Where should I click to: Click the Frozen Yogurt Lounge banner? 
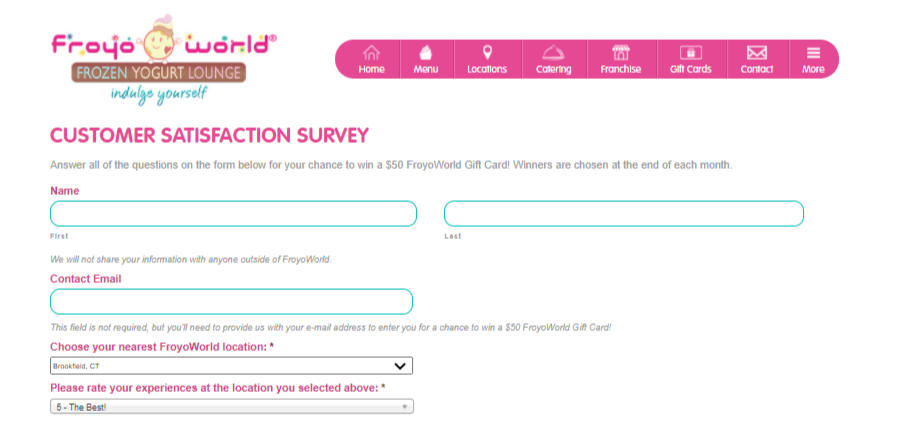pos(159,73)
